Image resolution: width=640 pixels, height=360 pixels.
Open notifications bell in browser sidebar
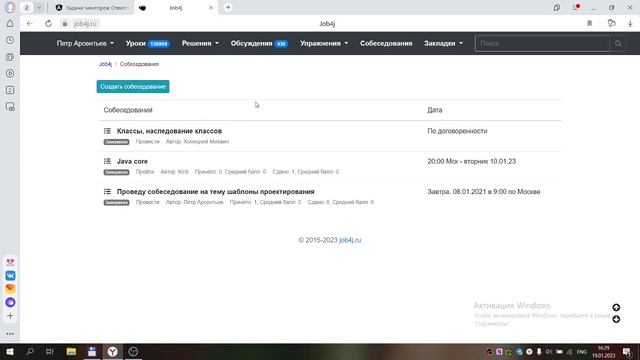click(10, 24)
